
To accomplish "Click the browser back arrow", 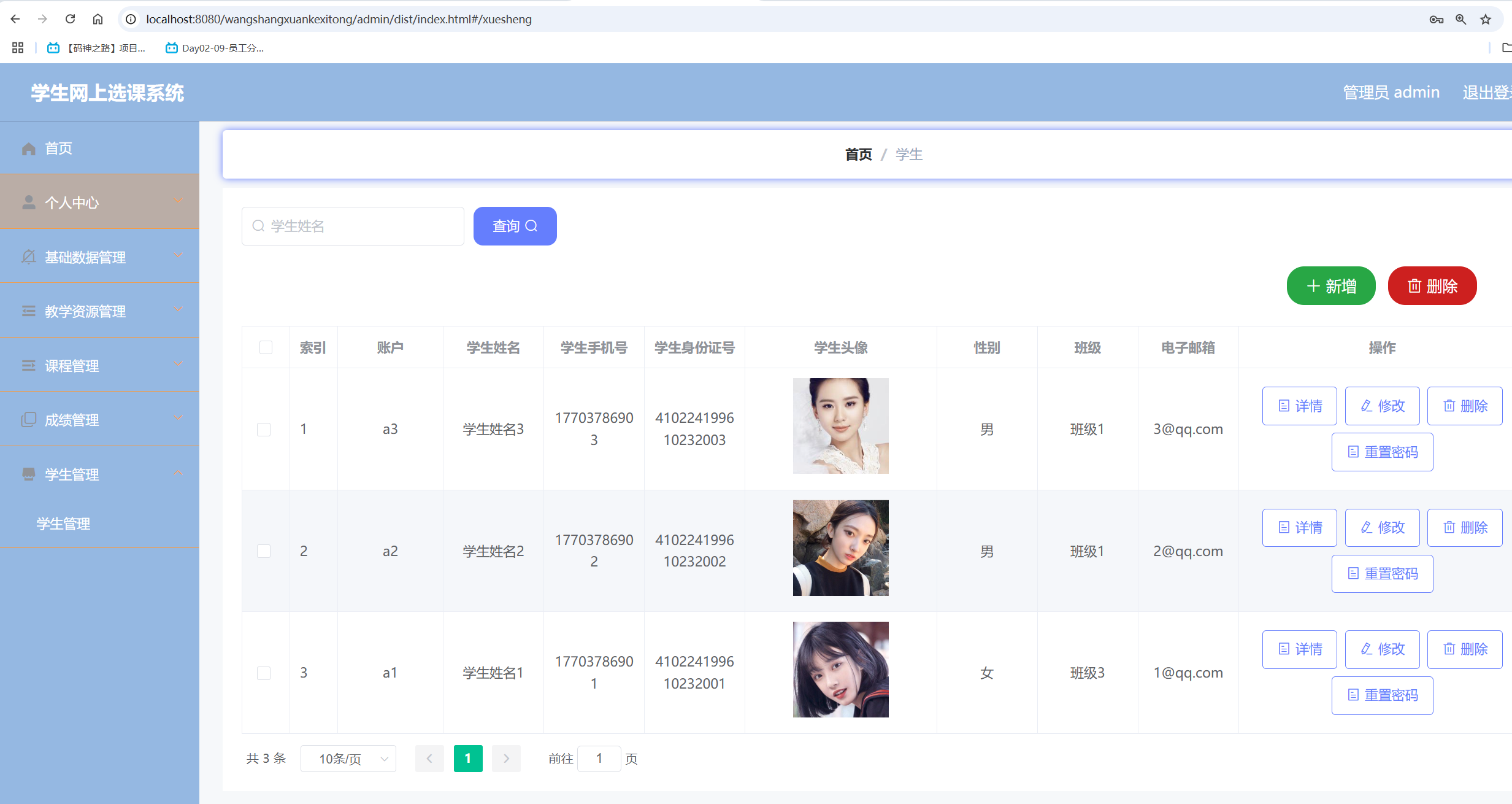I will pos(15,19).
